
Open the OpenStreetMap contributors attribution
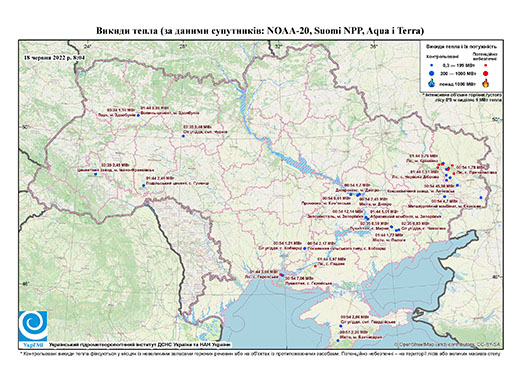coord(447,344)
